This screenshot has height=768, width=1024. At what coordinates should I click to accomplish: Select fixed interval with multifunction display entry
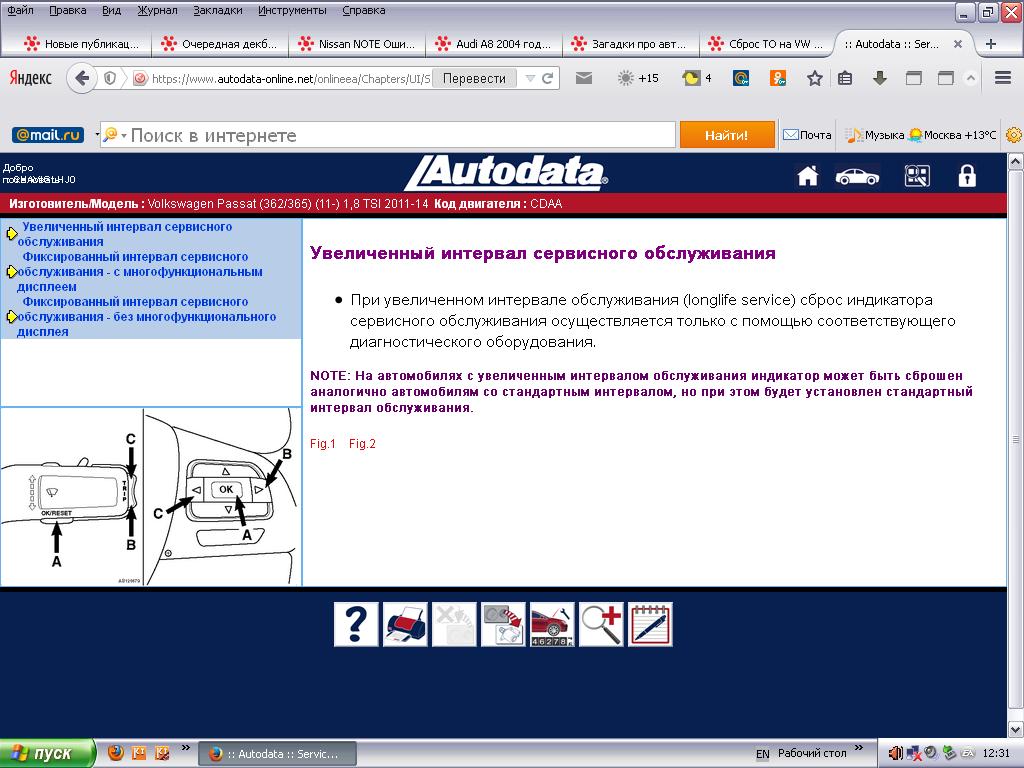[140, 272]
